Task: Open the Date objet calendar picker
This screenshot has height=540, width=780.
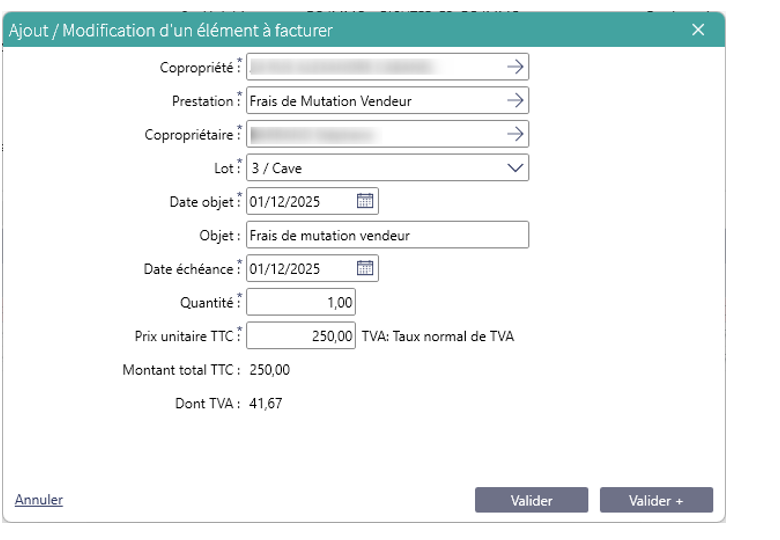Action: tap(365, 201)
